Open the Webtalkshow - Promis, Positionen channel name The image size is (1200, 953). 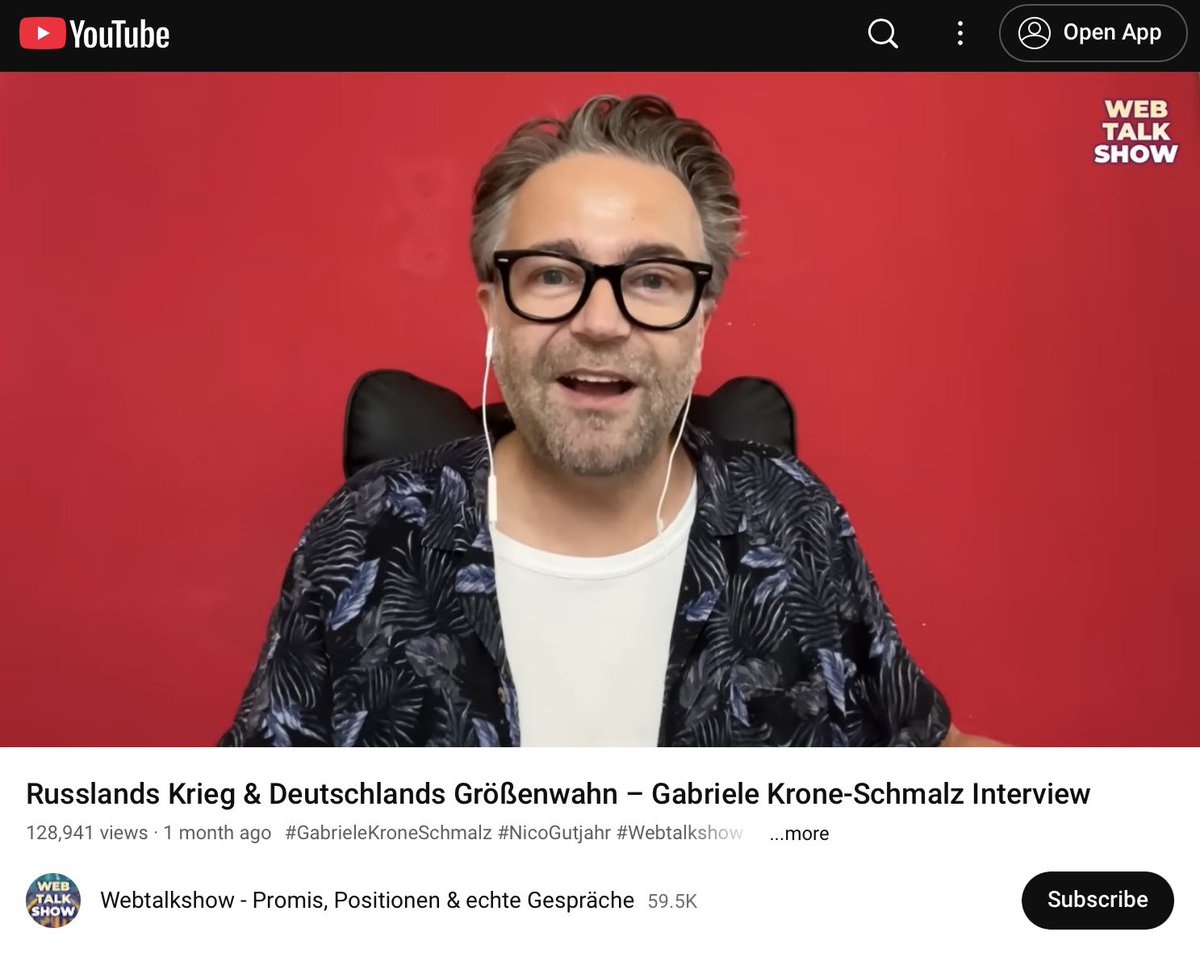coord(367,900)
